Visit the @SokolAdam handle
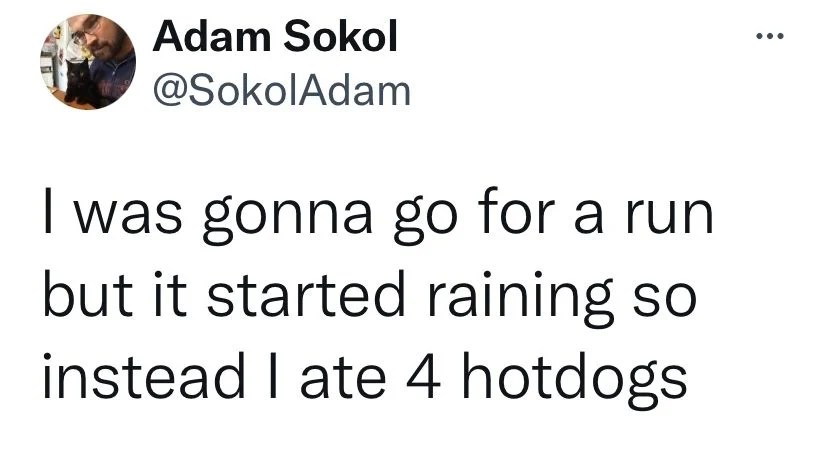 [x=281, y=91]
